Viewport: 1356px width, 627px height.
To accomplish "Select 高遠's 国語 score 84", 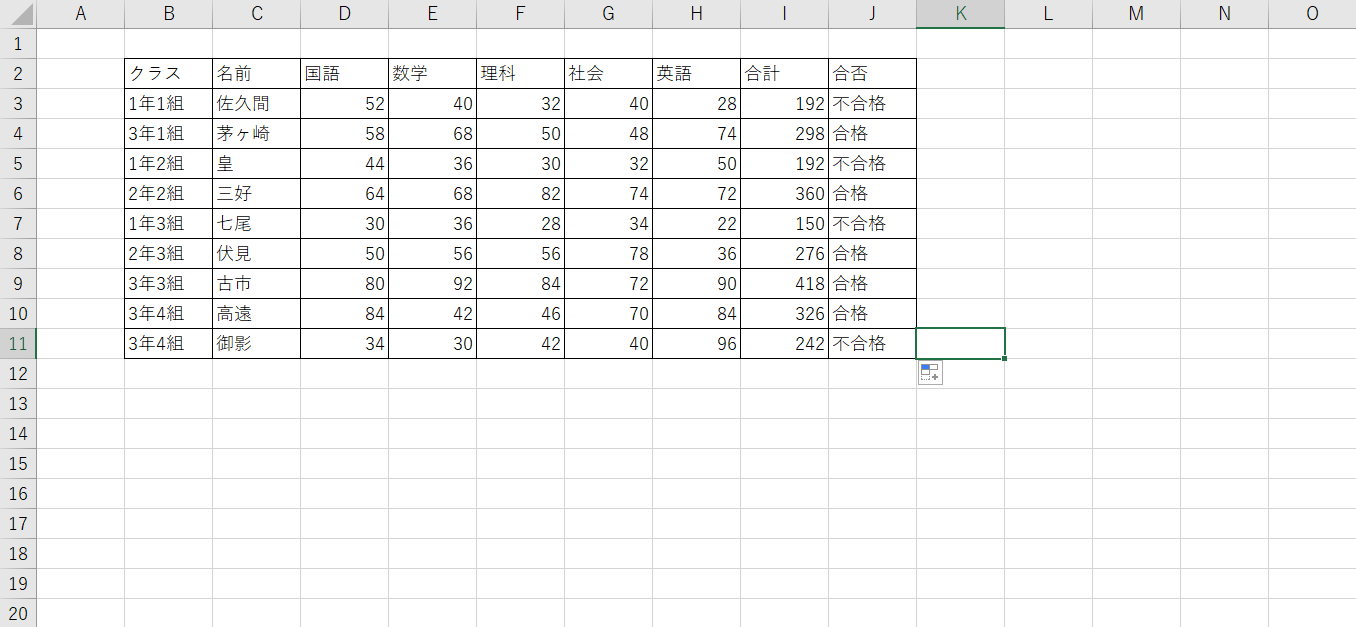I will point(345,314).
